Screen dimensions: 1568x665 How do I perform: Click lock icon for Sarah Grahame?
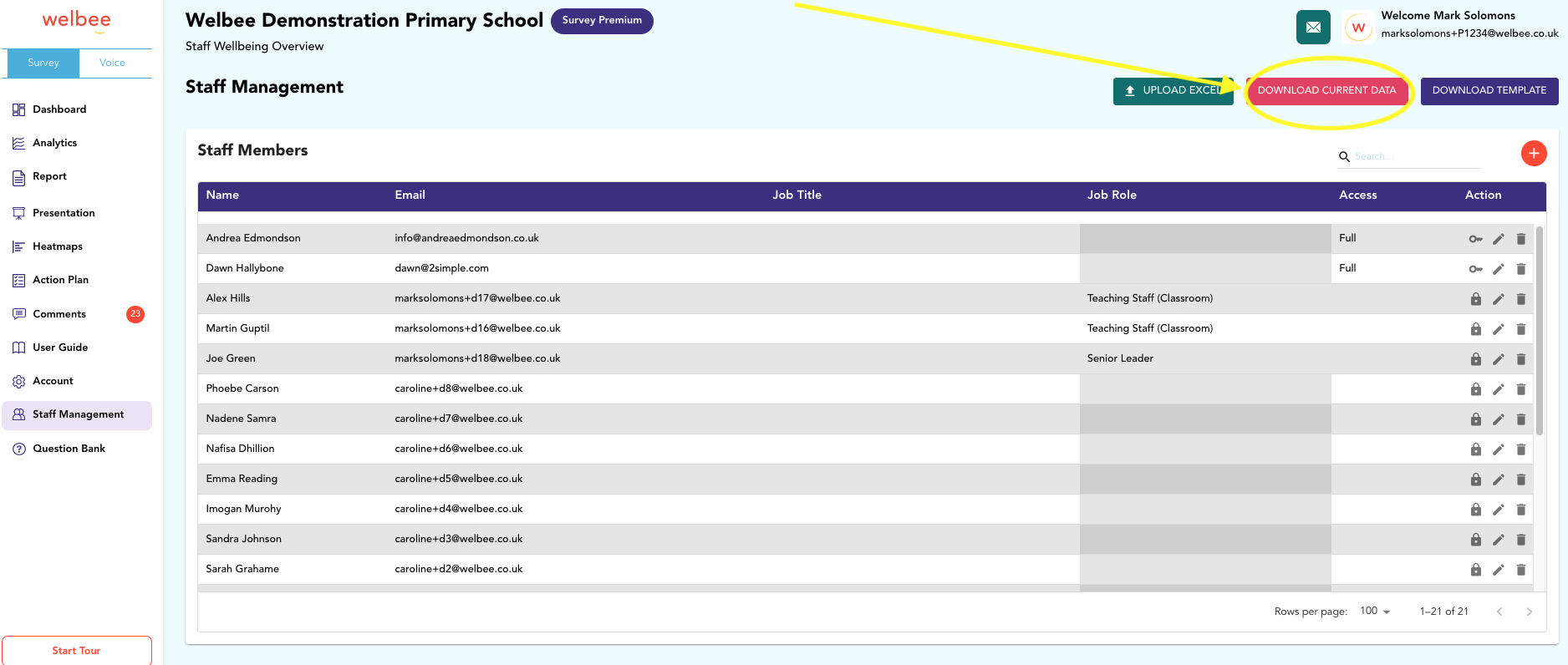[x=1476, y=570]
